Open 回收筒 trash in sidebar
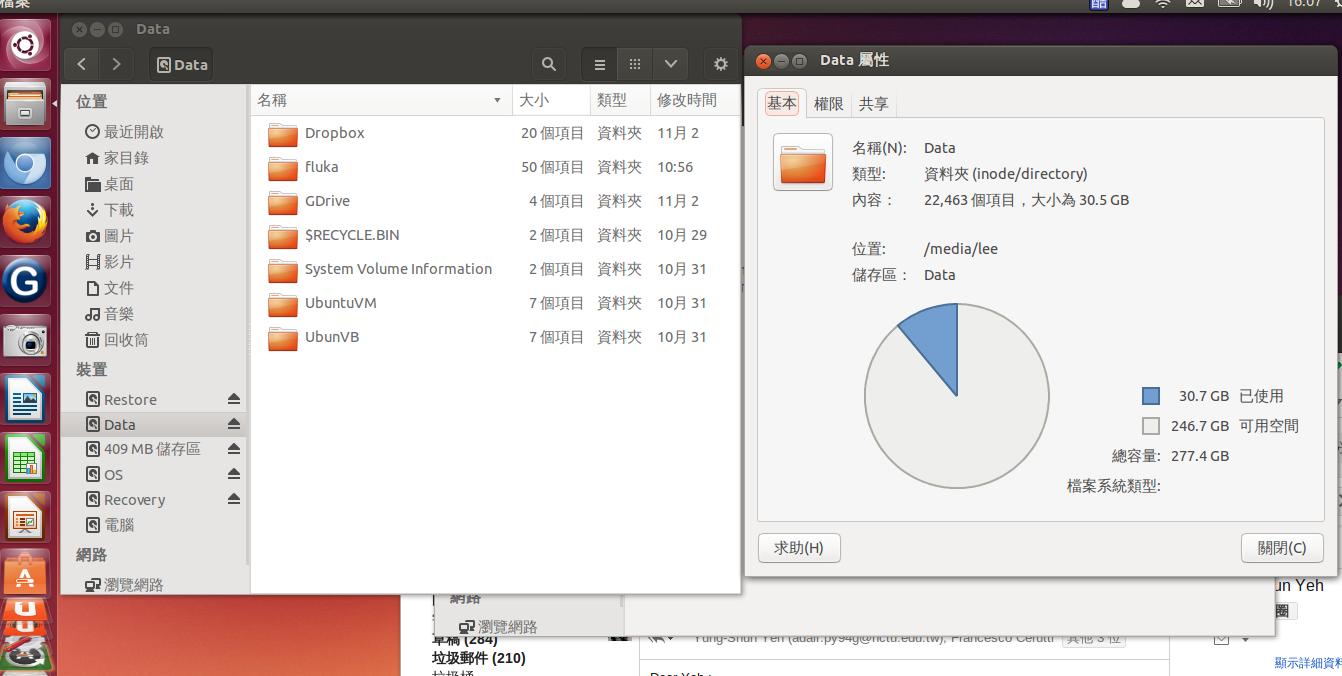The image size is (1342, 676). 117,340
